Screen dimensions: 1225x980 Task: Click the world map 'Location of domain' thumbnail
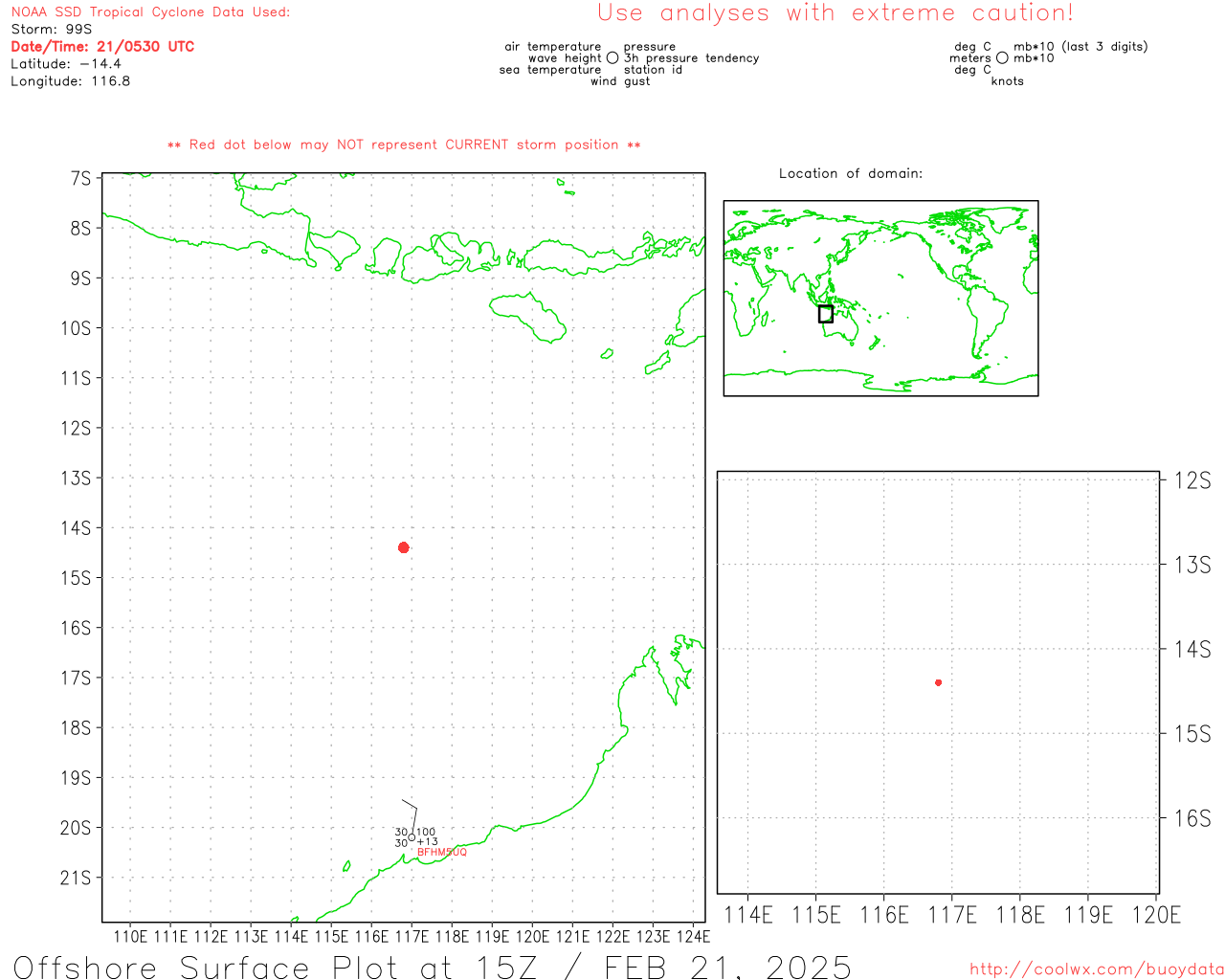coord(880,299)
